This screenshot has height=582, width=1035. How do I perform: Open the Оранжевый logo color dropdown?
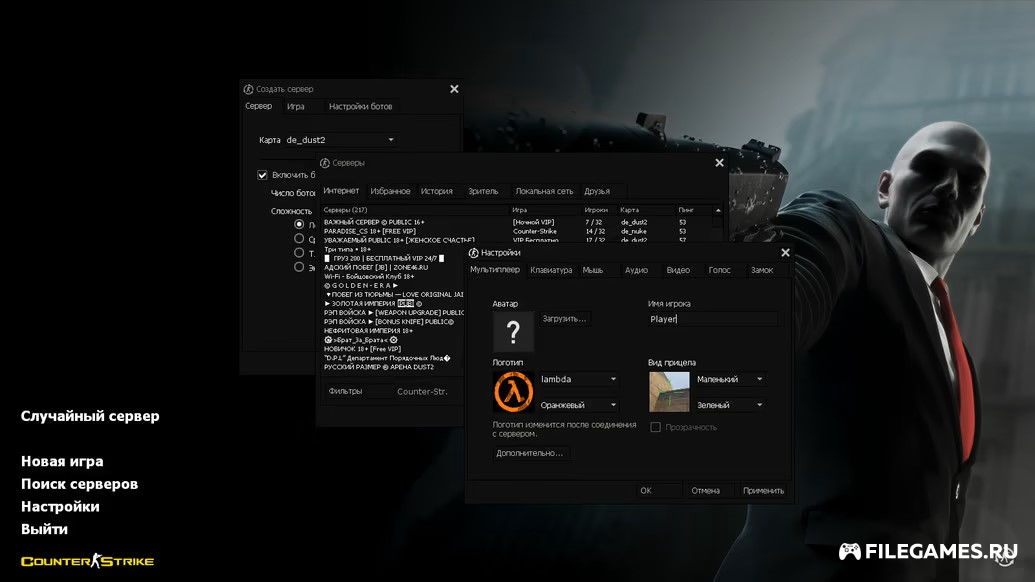coord(579,405)
